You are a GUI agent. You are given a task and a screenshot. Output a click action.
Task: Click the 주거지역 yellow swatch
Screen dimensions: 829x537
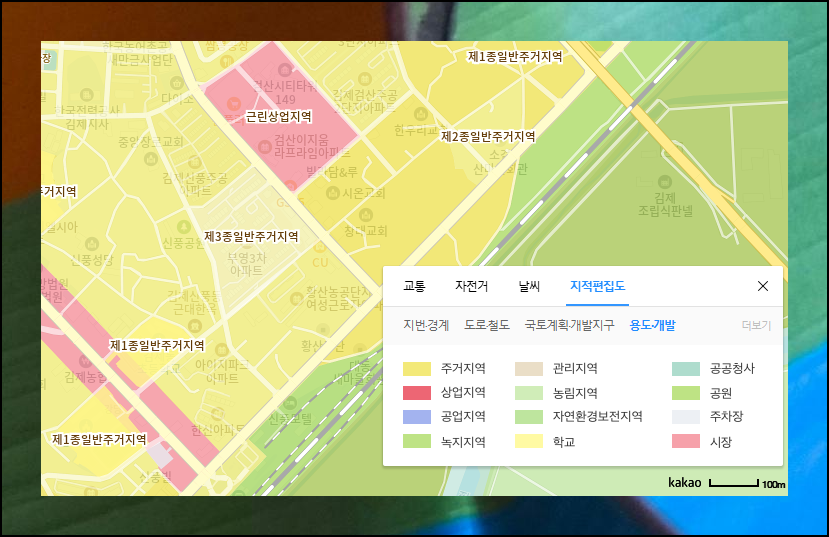pyautogui.click(x=417, y=368)
